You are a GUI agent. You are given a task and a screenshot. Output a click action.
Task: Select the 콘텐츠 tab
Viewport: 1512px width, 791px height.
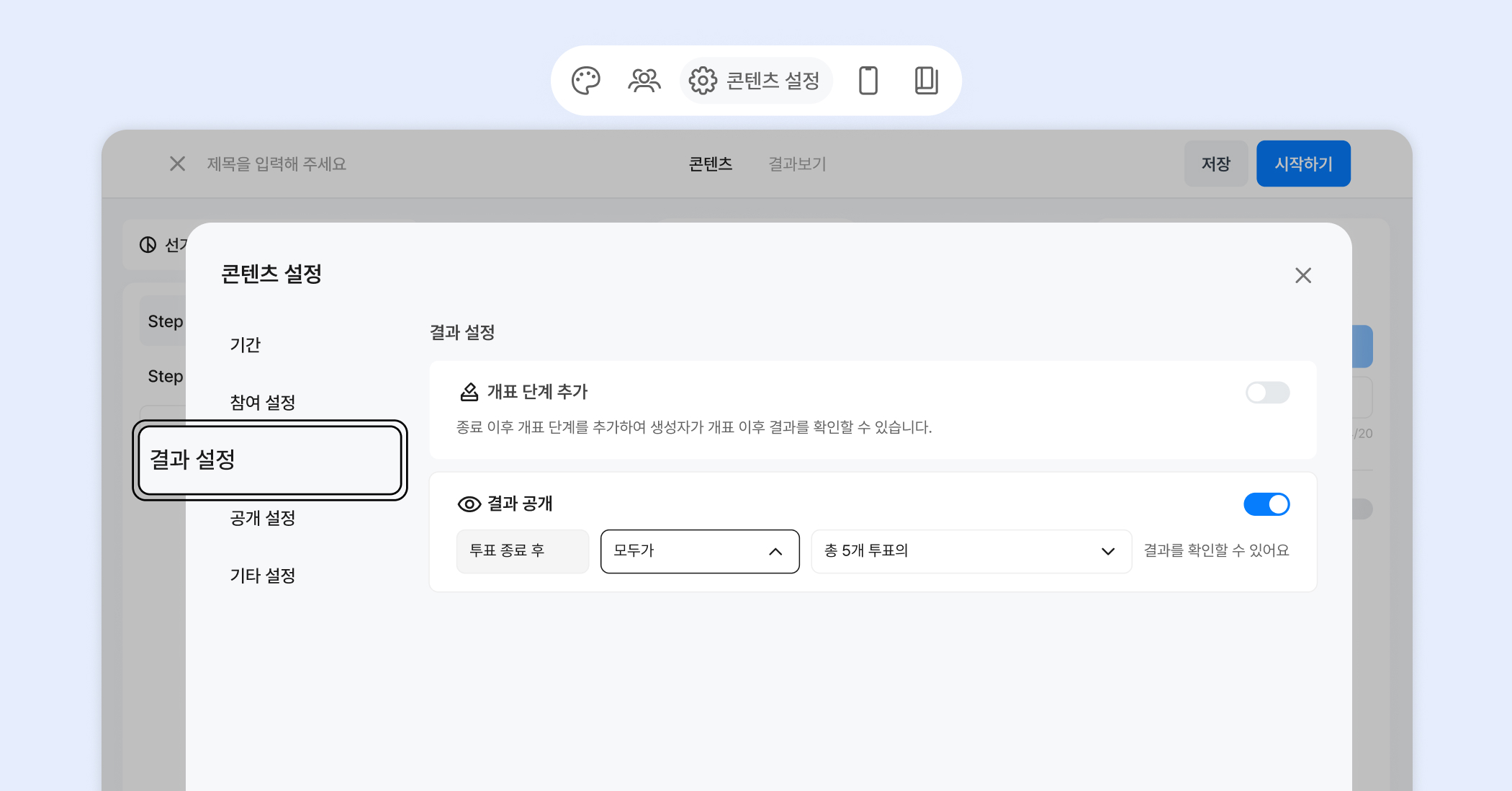point(710,164)
